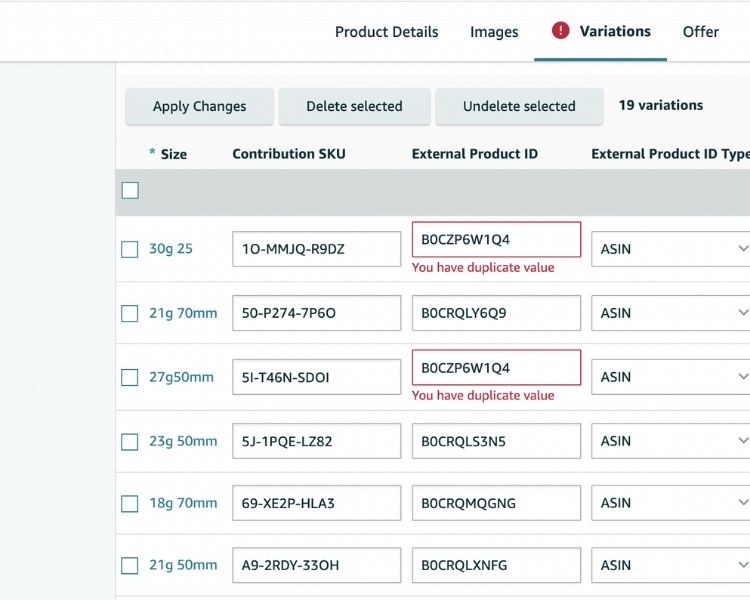Click the SKU field 50-P274-7P6O
The height and width of the screenshot is (600, 750).
coord(317,313)
